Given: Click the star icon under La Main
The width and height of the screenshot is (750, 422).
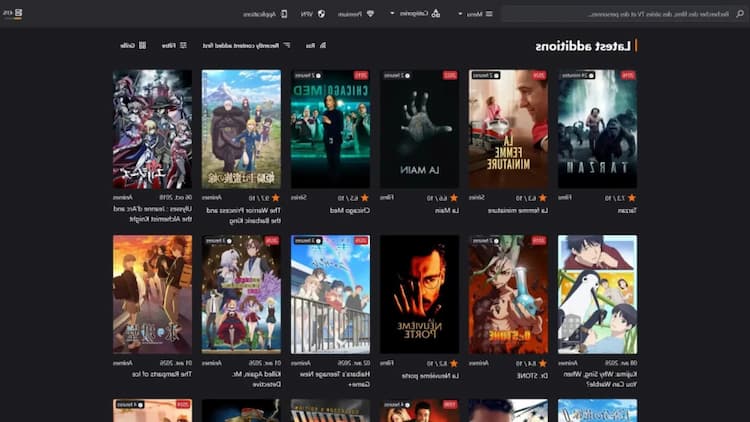Looking at the screenshot, I should 454,198.
